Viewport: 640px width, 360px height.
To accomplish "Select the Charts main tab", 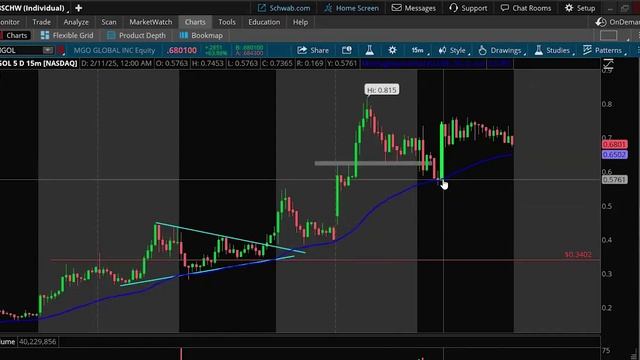I will coord(195,22).
